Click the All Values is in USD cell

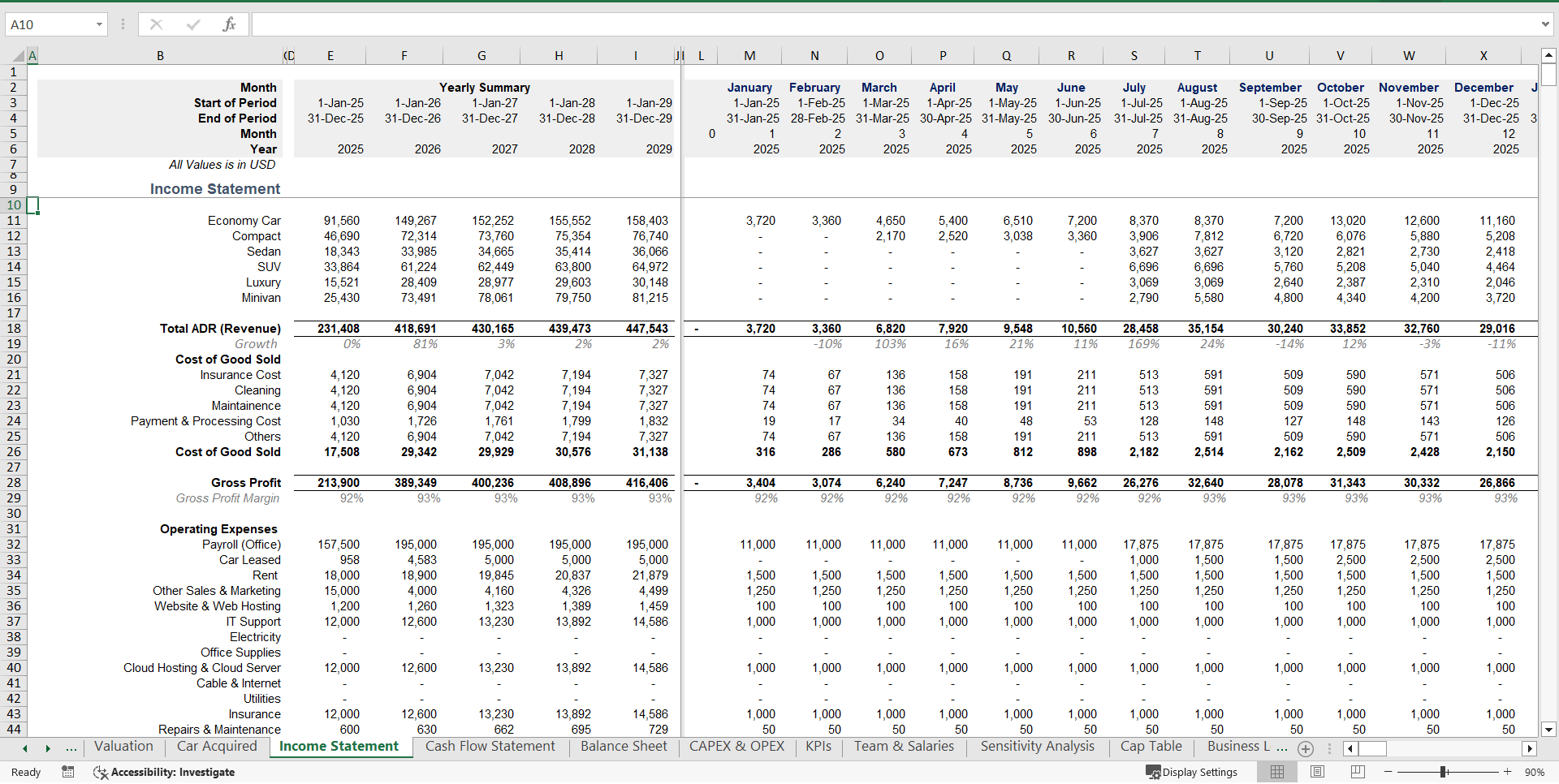(222, 165)
